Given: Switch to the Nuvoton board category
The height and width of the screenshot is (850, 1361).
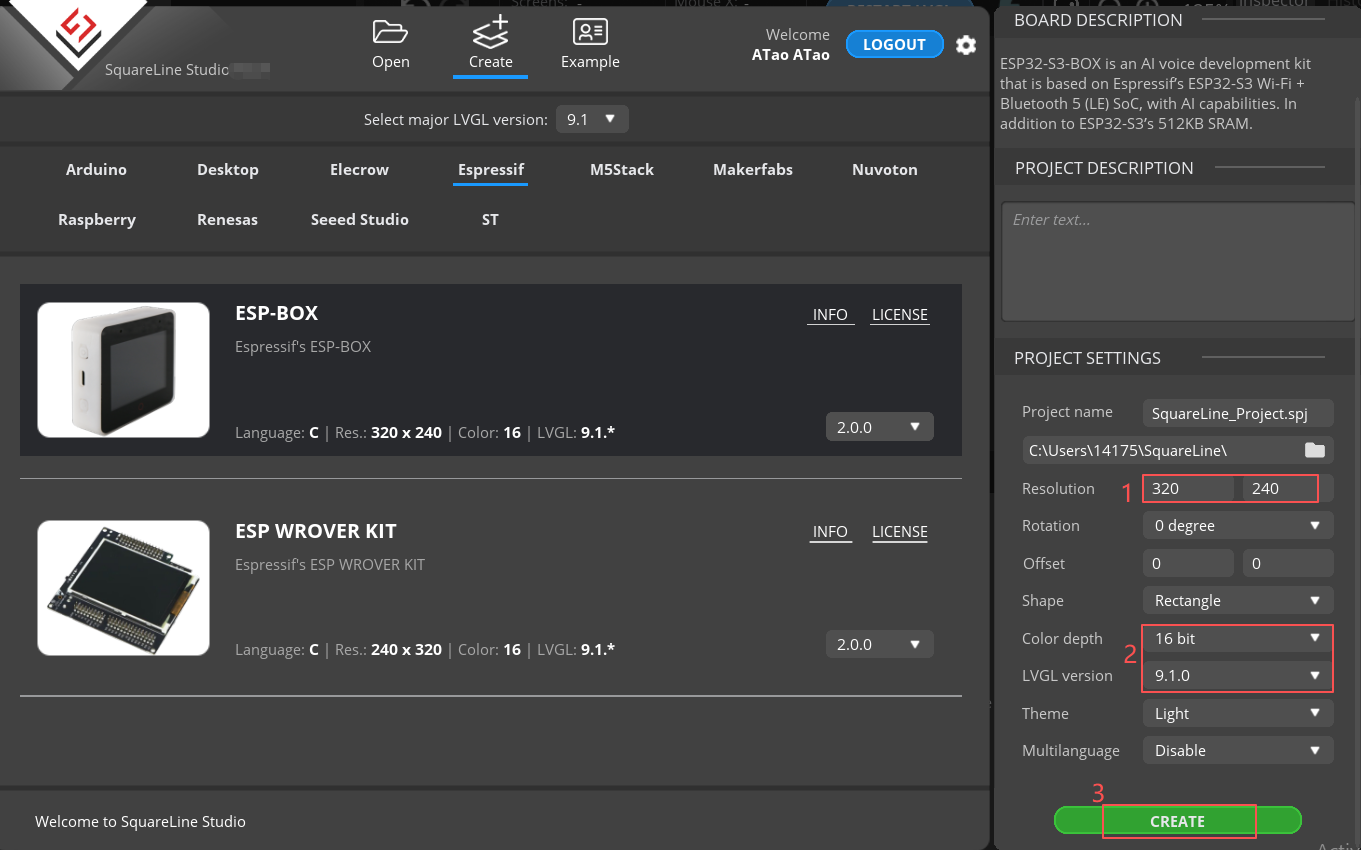Looking at the screenshot, I should pyautogui.click(x=885, y=170).
